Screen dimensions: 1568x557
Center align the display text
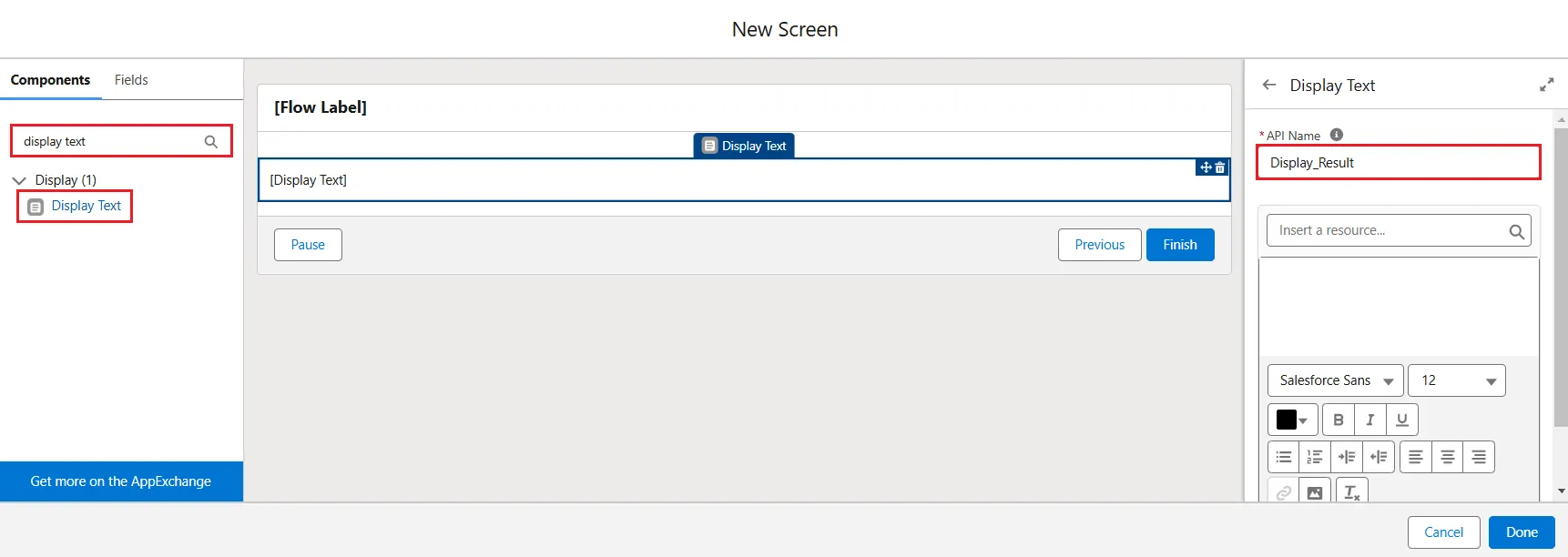pos(1447,457)
